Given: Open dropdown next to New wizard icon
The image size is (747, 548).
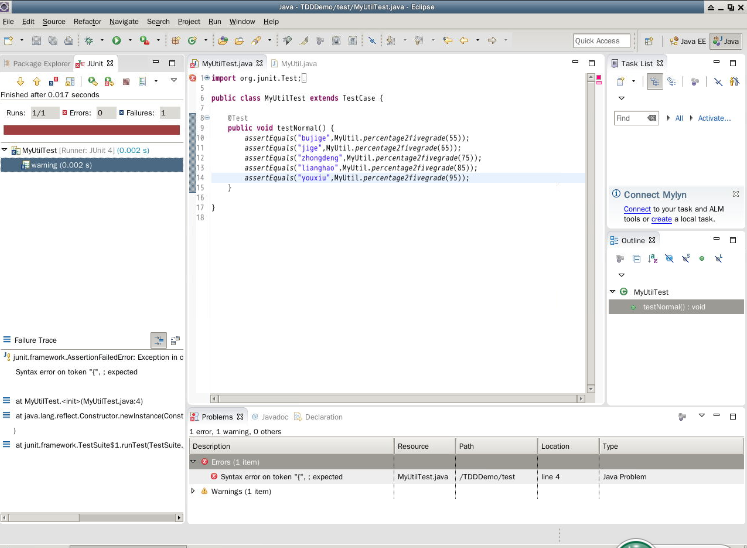Looking at the screenshot, I should point(21,41).
